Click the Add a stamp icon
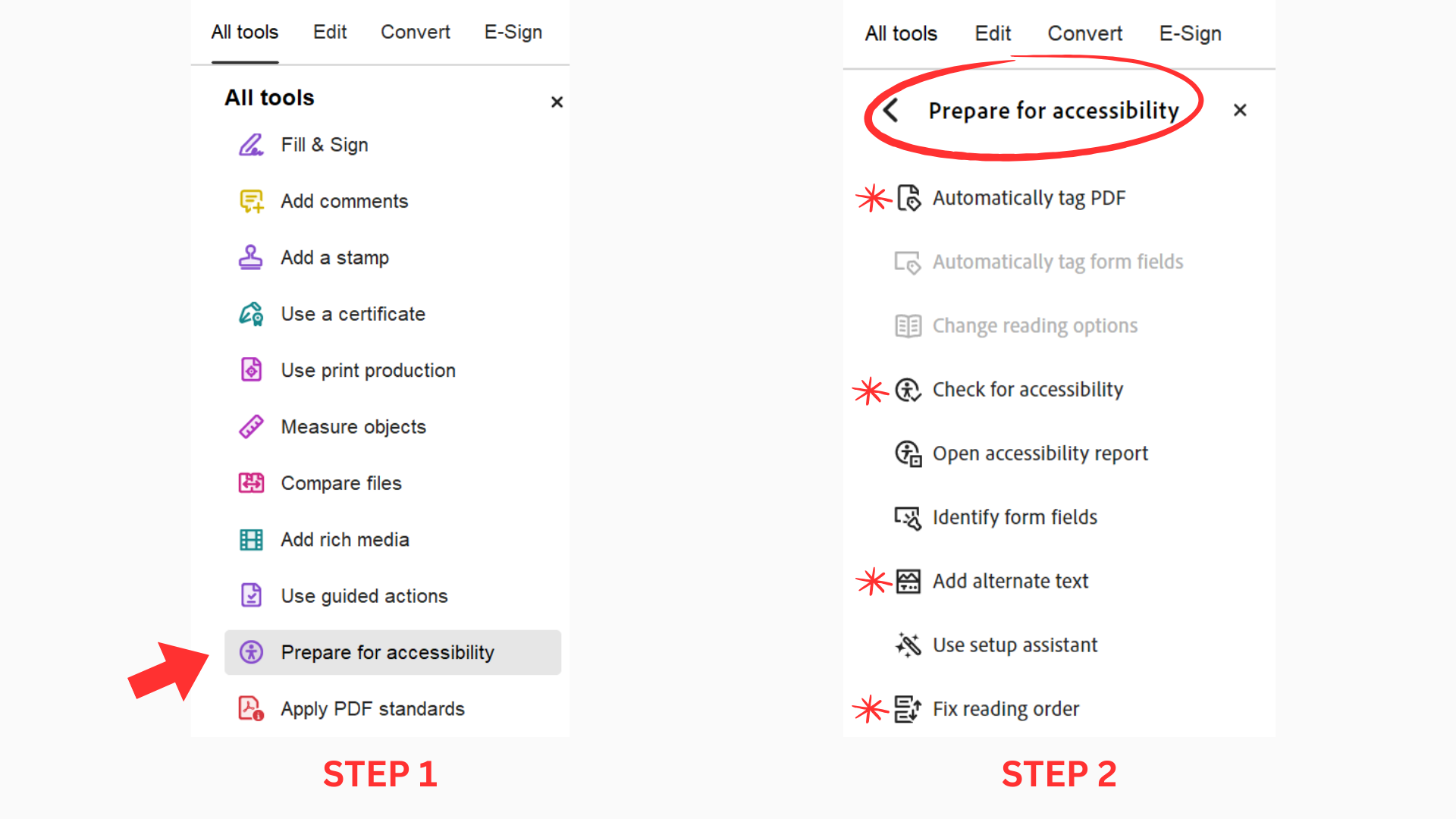1456x819 pixels. coord(251,258)
